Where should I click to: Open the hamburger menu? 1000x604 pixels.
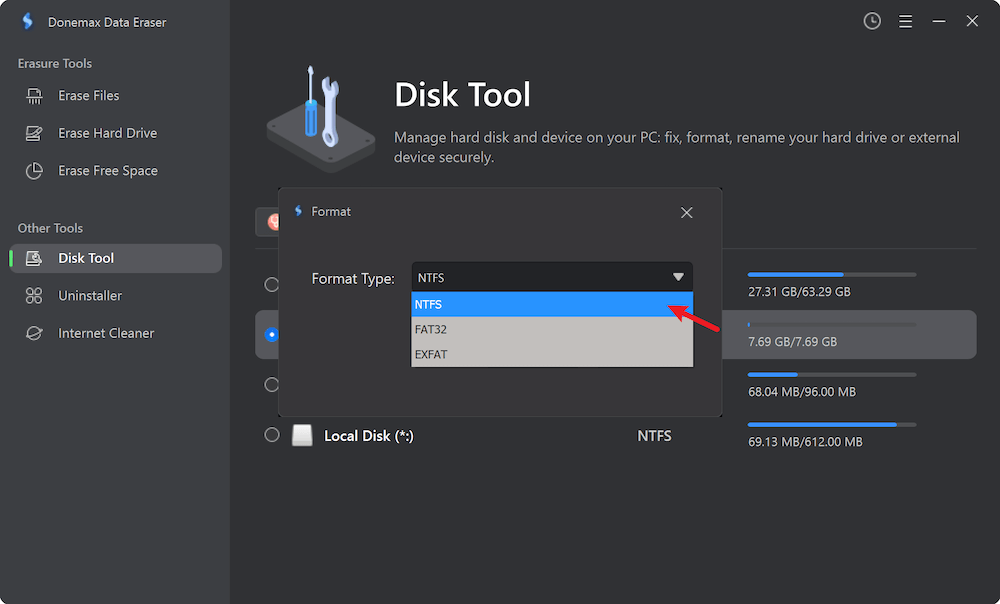[x=905, y=20]
